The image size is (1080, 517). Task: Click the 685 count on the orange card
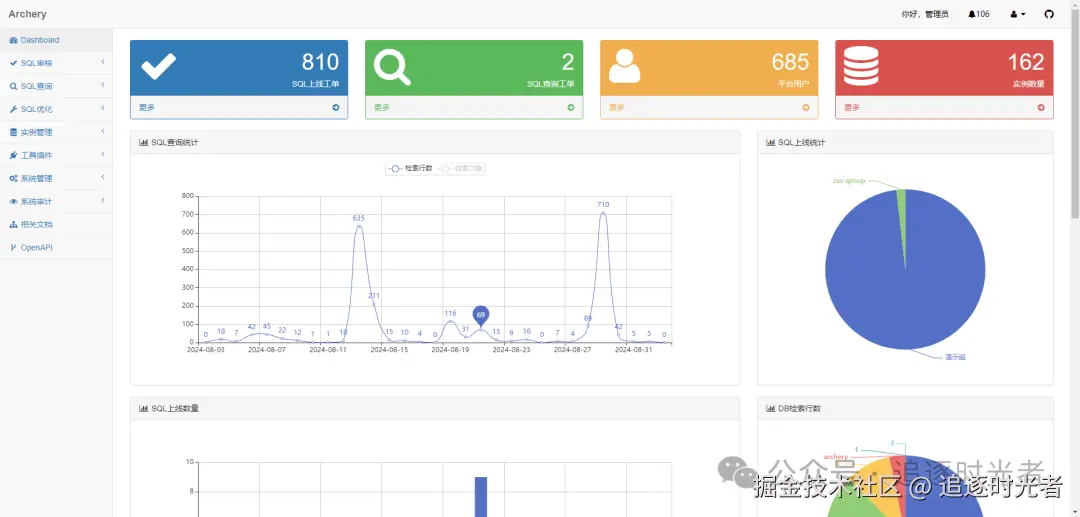pos(790,62)
